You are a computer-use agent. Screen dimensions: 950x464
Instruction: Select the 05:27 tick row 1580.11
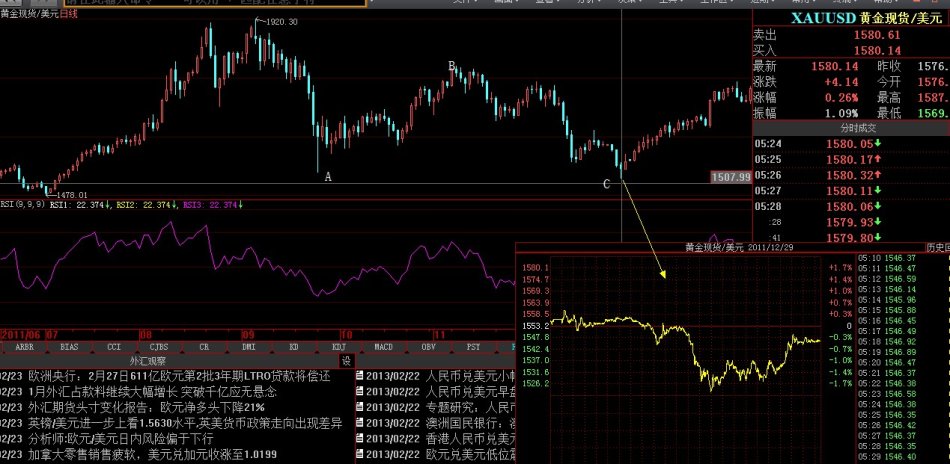851,191
